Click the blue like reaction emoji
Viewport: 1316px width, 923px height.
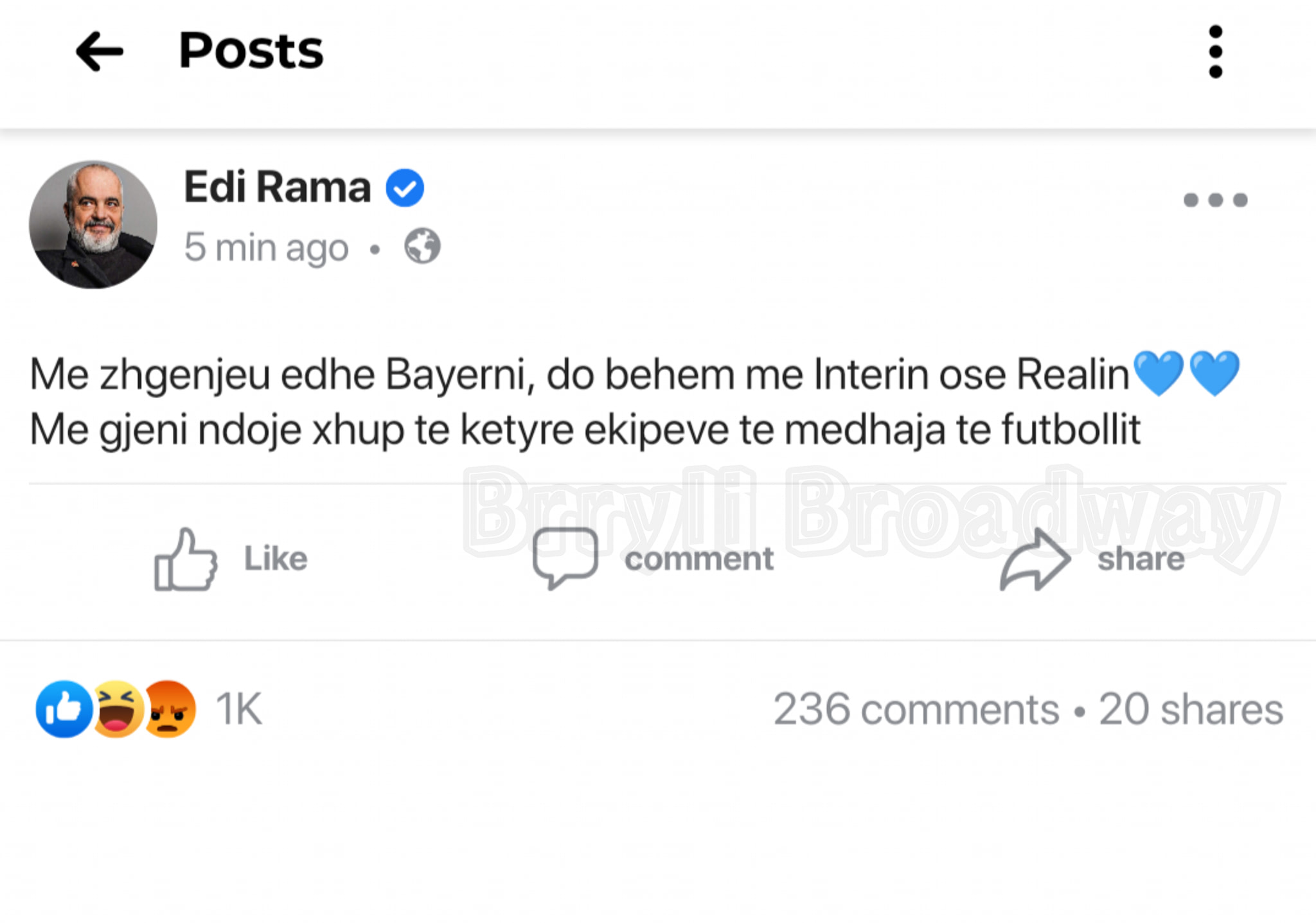pos(64,709)
